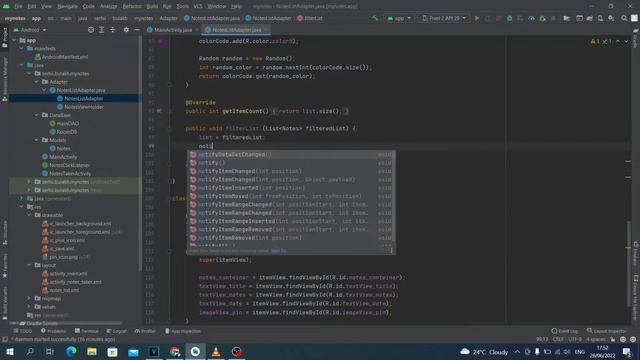
Task: Run the app with the green play icon
Action: point(476,18)
